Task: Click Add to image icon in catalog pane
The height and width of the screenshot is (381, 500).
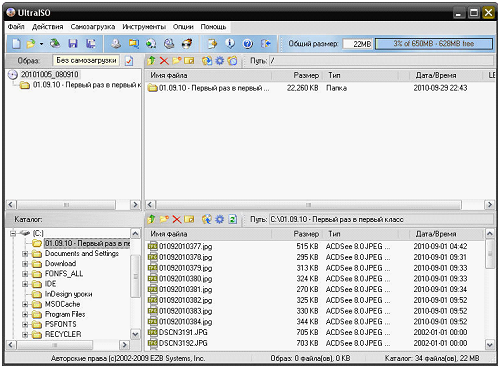Action: point(207,219)
